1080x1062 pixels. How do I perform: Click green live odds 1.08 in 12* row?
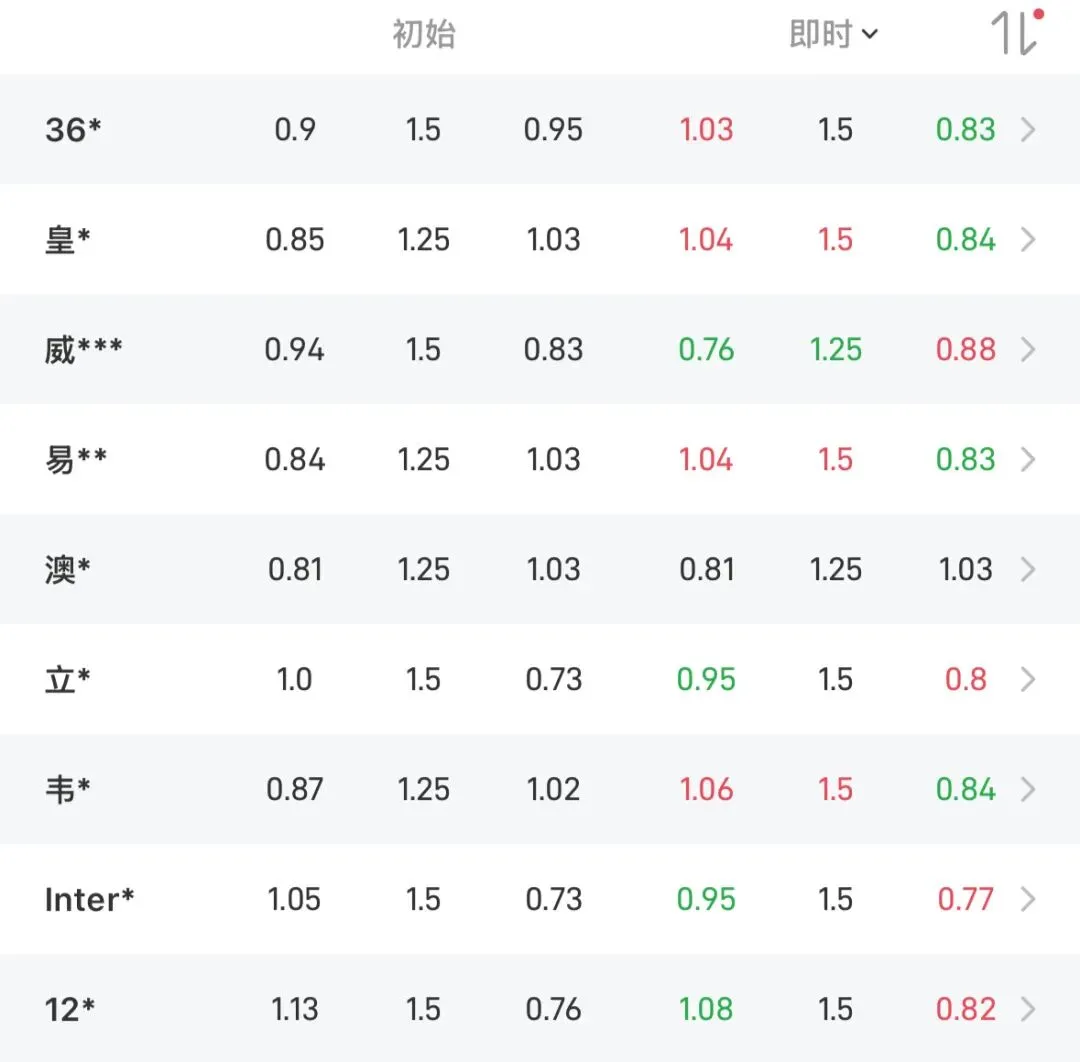pyautogui.click(x=706, y=1009)
